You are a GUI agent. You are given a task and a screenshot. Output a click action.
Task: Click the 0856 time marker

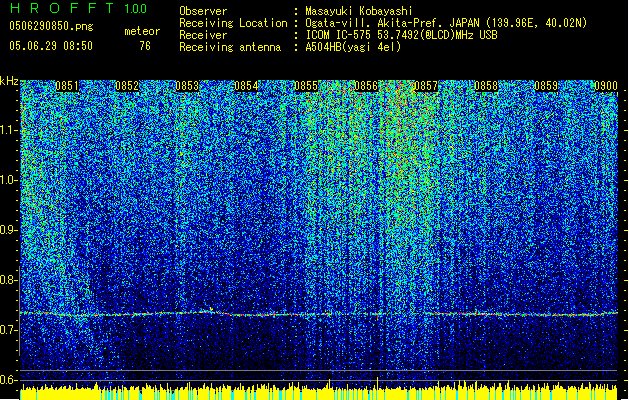click(x=366, y=86)
